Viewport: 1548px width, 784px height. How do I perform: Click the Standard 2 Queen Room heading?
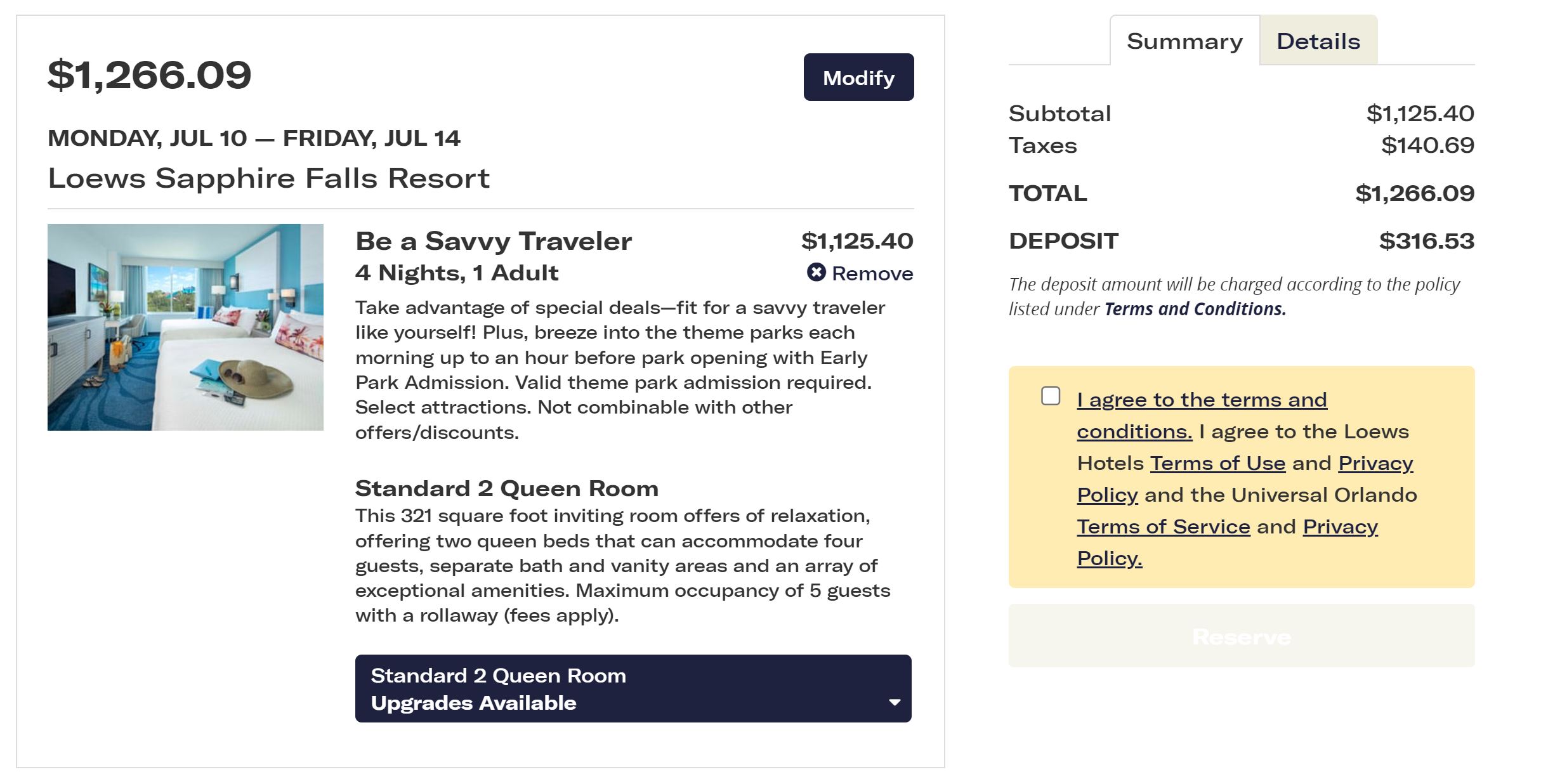pyautogui.click(x=507, y=488)
